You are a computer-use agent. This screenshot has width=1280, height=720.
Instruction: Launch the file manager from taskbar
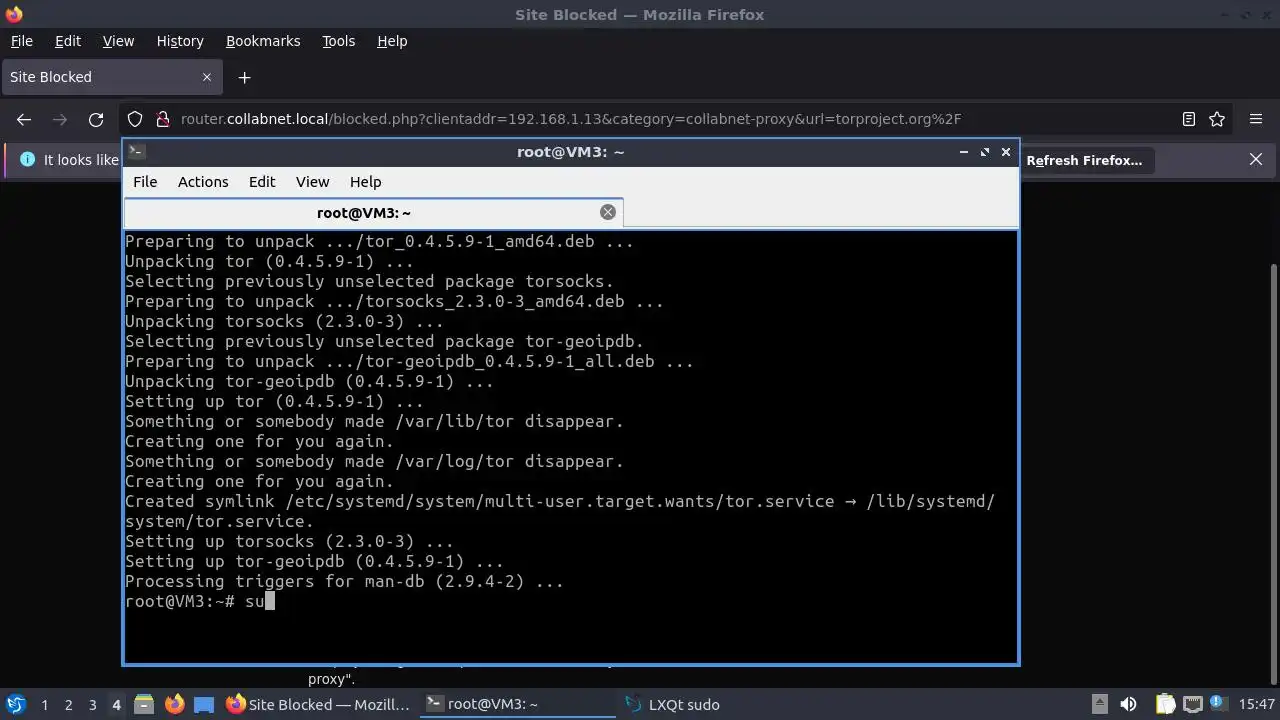(x=143, y=704)
